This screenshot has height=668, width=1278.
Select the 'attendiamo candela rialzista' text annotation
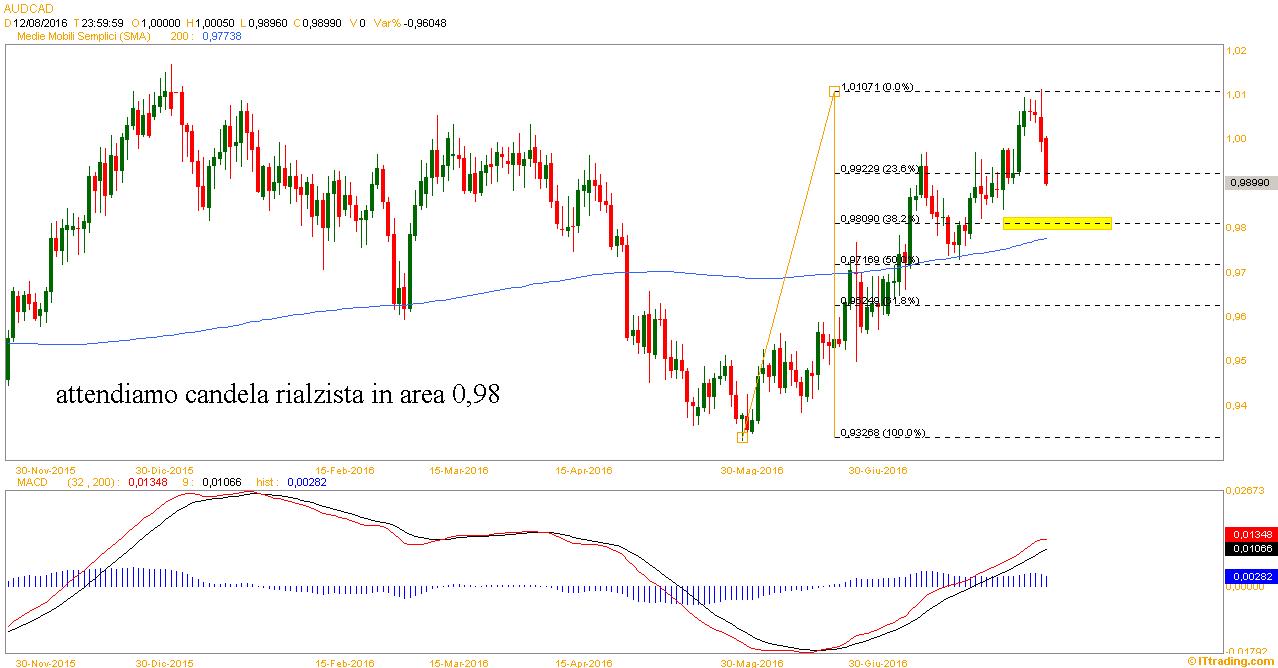(x=277, y=395)
